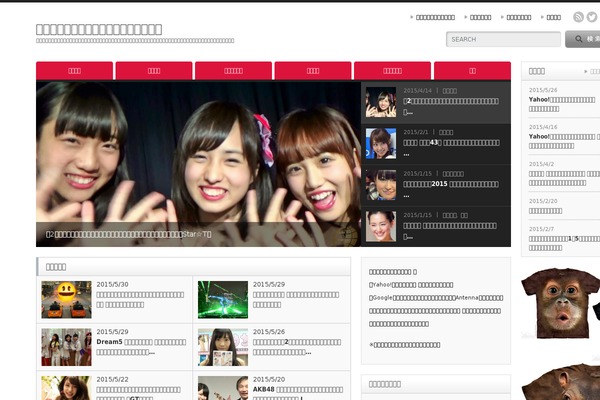Open the sidebar entry dated 2015/2/7
This screenshot has height=400, width=600.
pos(564,243)
